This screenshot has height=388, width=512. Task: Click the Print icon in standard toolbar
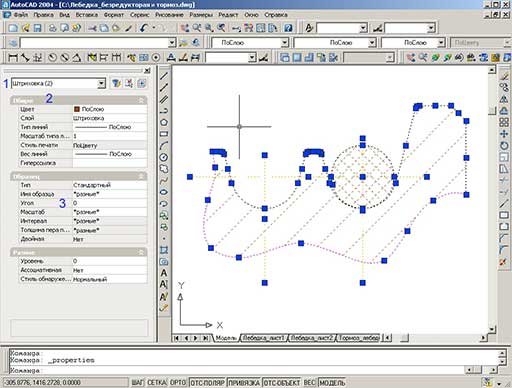[52, 28]
